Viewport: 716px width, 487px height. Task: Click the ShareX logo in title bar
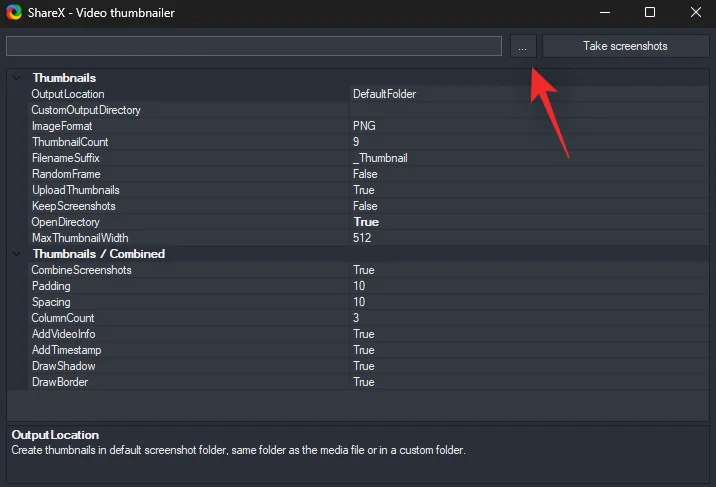(x=13, y=12)
